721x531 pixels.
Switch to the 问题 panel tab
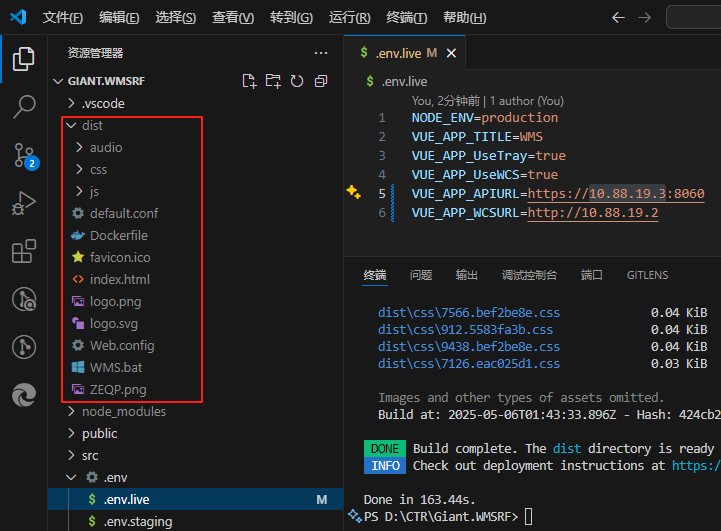421,275
